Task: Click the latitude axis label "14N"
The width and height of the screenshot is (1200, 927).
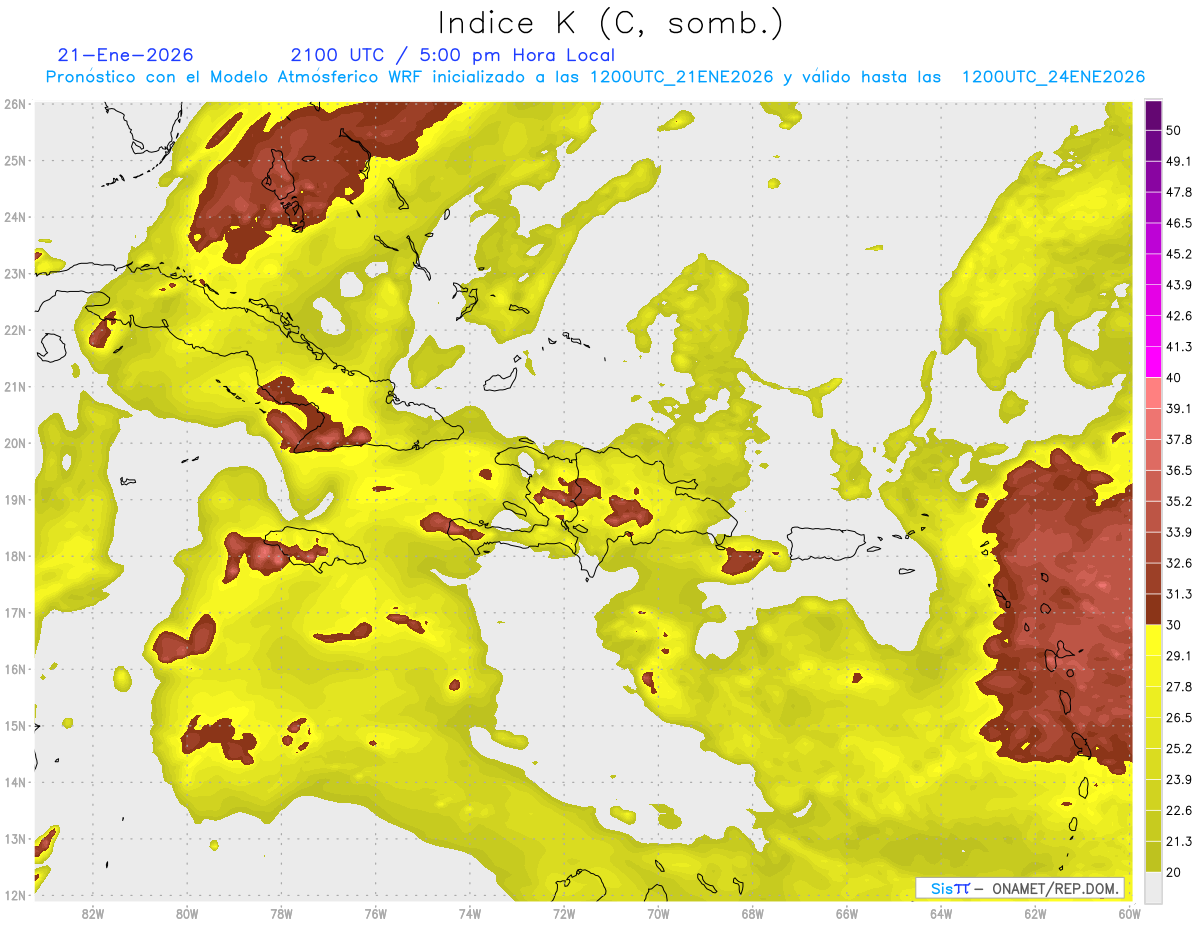Action: click(x=14, y=782)
